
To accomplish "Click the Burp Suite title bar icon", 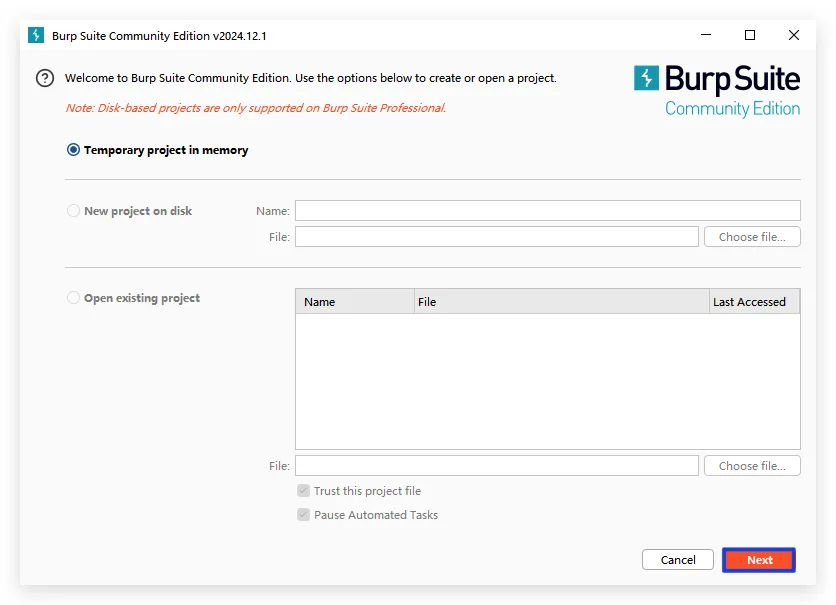I will click(x=36, y=36).
